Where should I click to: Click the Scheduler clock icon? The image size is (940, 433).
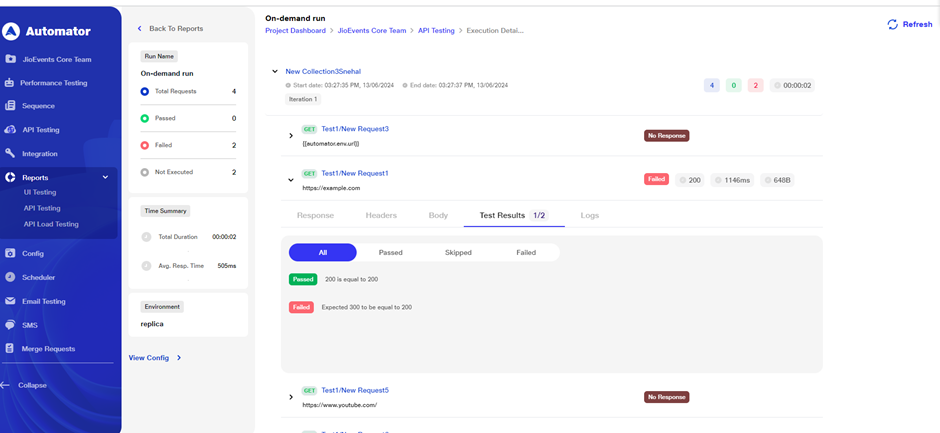pos(10,277)
